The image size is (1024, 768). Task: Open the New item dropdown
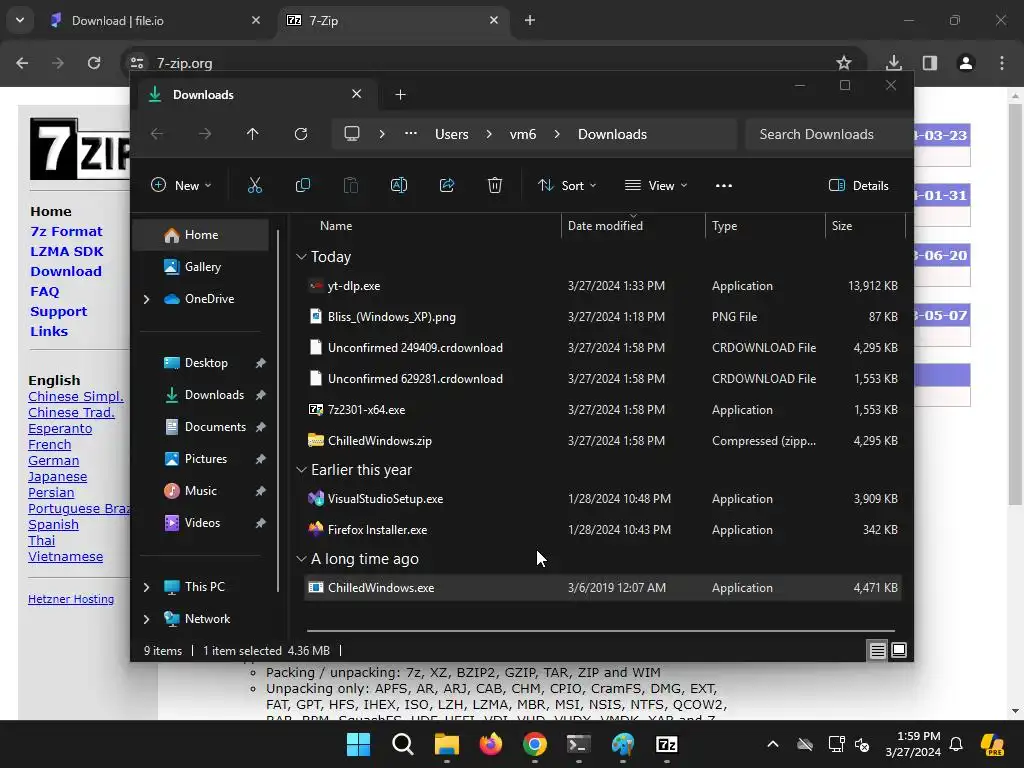[182, 185]
